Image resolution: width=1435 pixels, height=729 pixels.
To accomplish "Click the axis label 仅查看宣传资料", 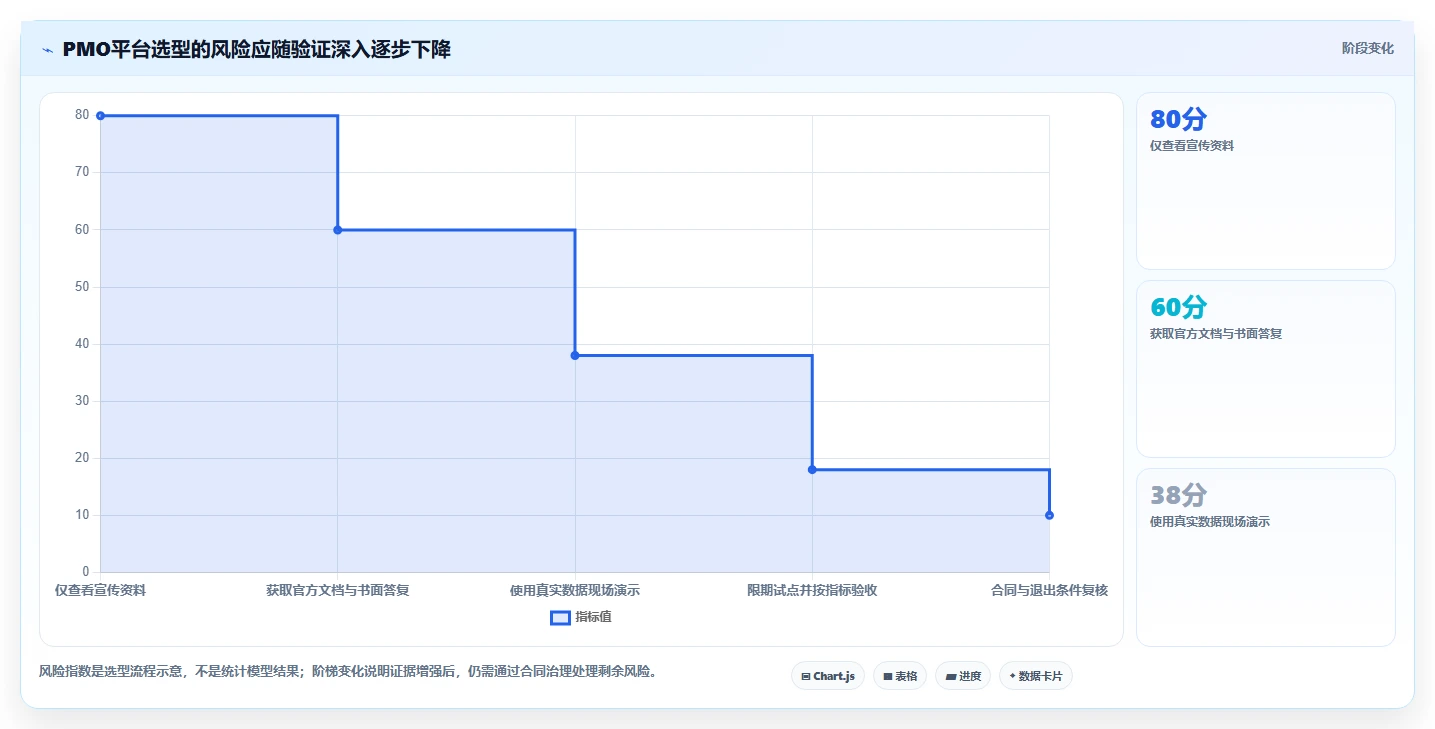I will click(100, 590).
